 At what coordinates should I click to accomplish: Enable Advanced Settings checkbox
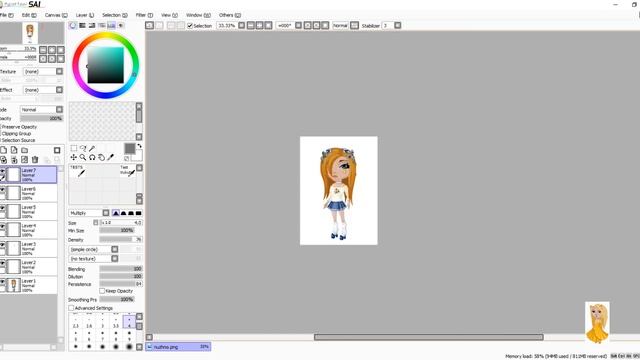coord(71,308)
